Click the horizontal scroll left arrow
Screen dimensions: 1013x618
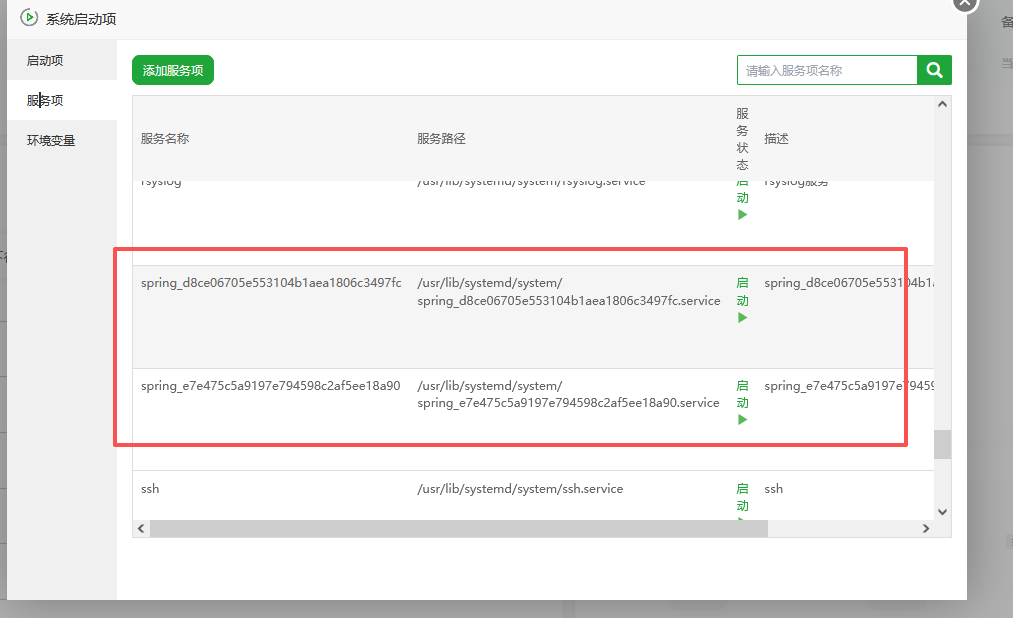tap(141, 528)
